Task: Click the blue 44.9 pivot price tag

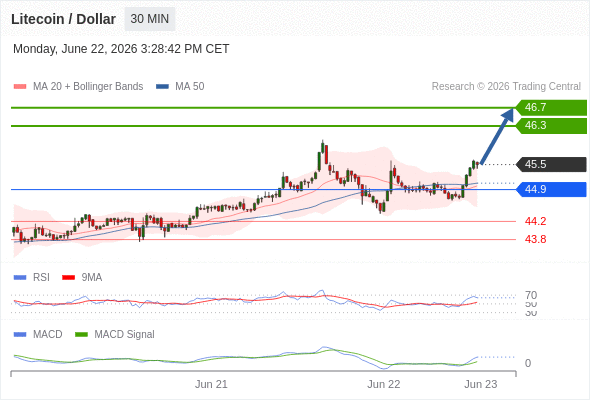Action: point(551,189)
